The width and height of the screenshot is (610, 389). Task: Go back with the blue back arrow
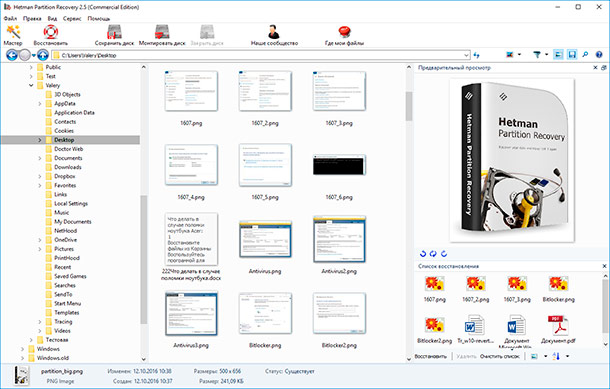pos(12,55)
